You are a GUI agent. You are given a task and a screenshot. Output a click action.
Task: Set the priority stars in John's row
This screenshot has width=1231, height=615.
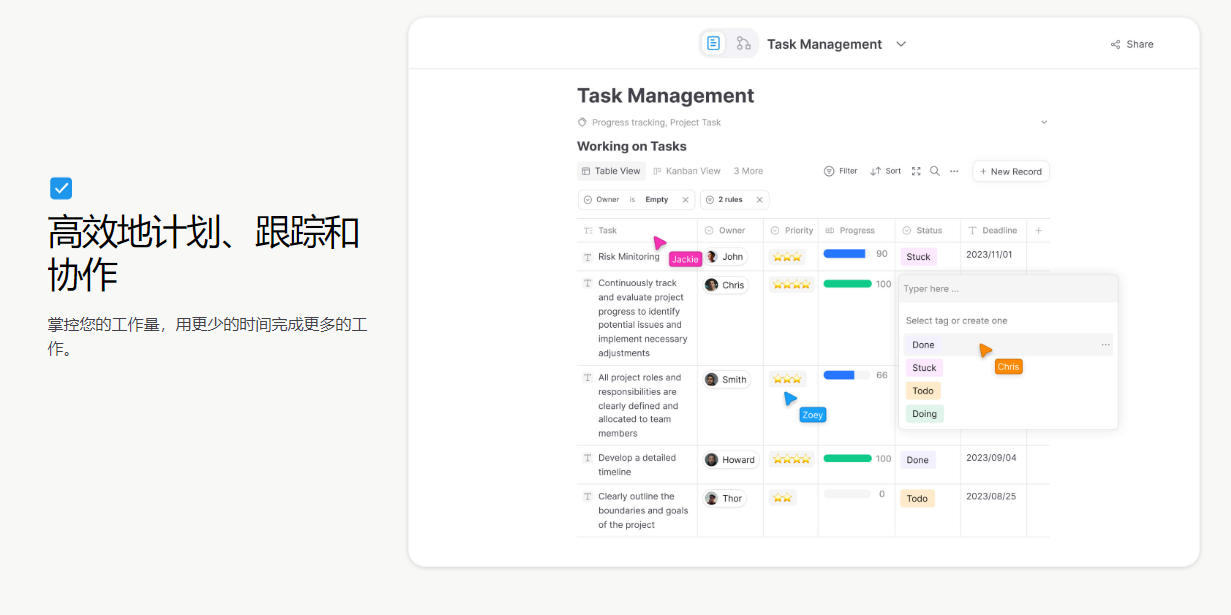coord(787,257)
